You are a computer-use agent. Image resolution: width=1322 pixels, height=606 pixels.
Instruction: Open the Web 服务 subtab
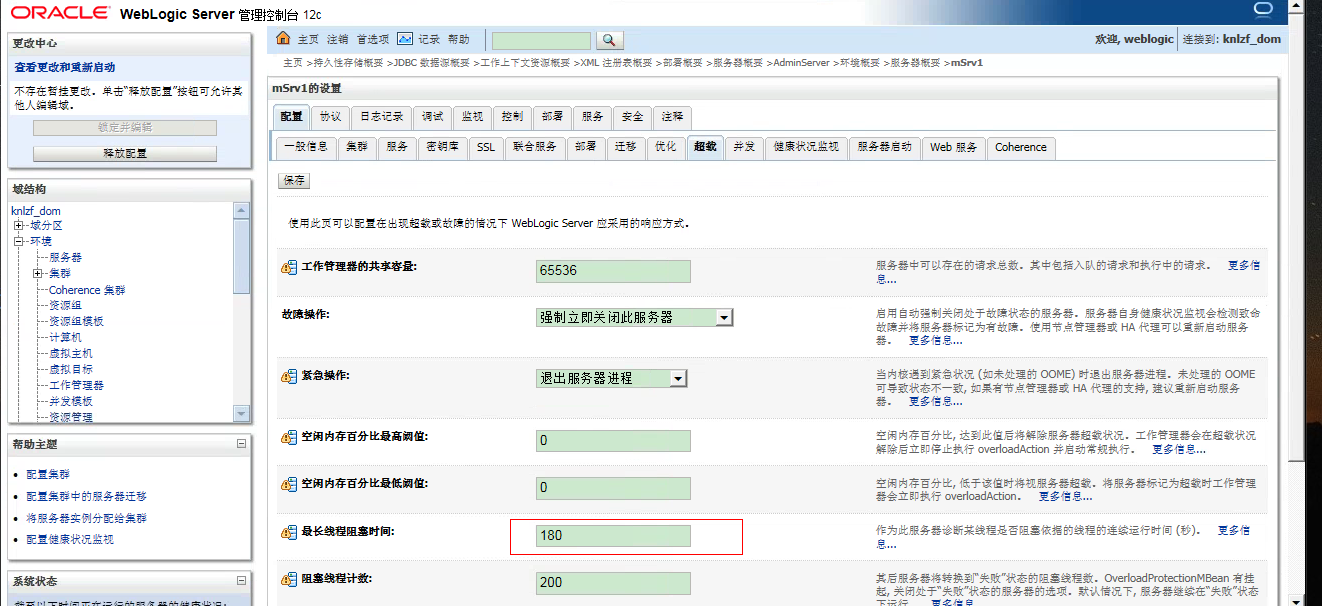tap(953, 147)
